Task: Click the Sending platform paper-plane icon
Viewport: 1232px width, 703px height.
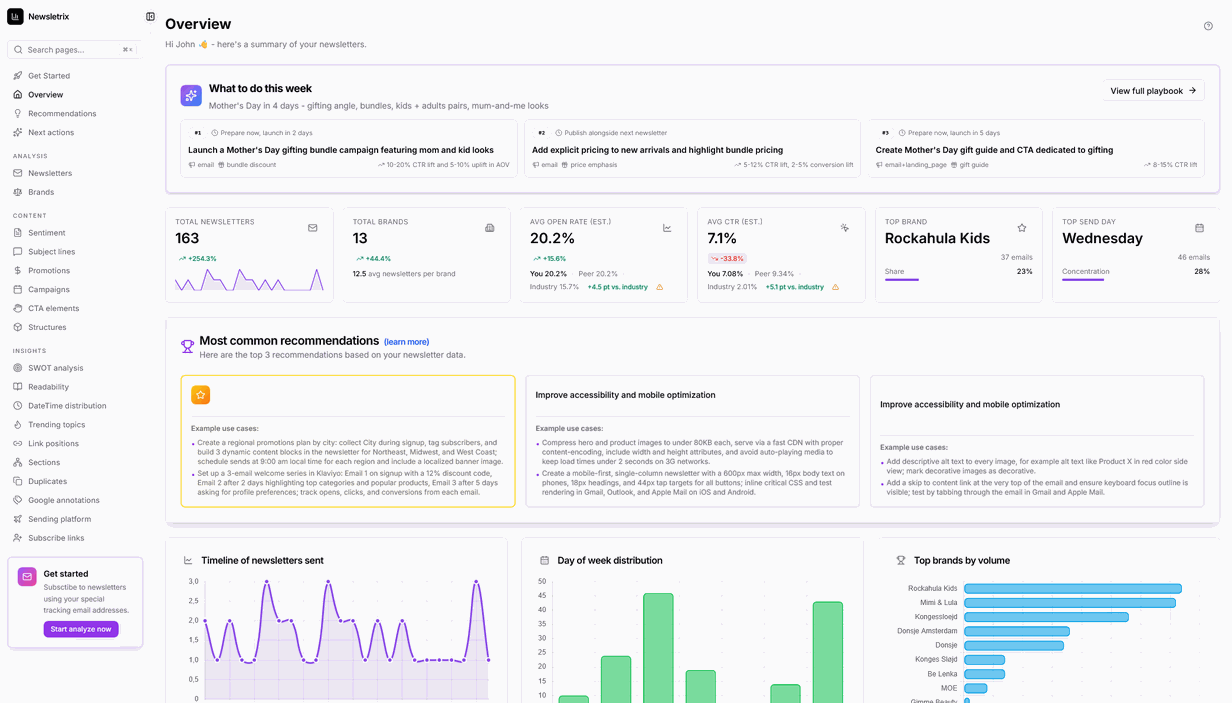Action: click(x=18, y=519)
